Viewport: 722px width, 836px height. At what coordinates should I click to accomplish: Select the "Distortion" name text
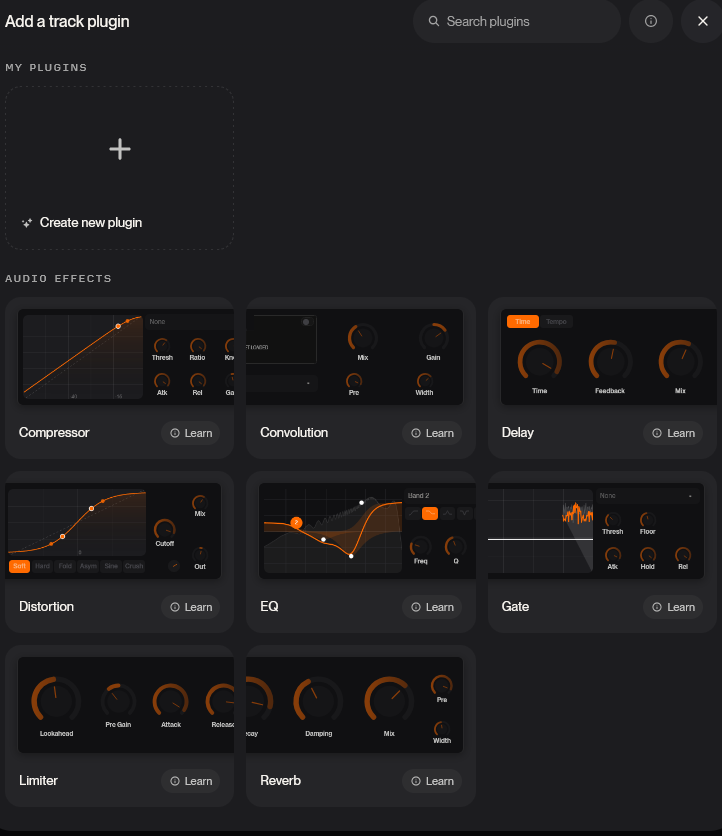tap(46, 606)
